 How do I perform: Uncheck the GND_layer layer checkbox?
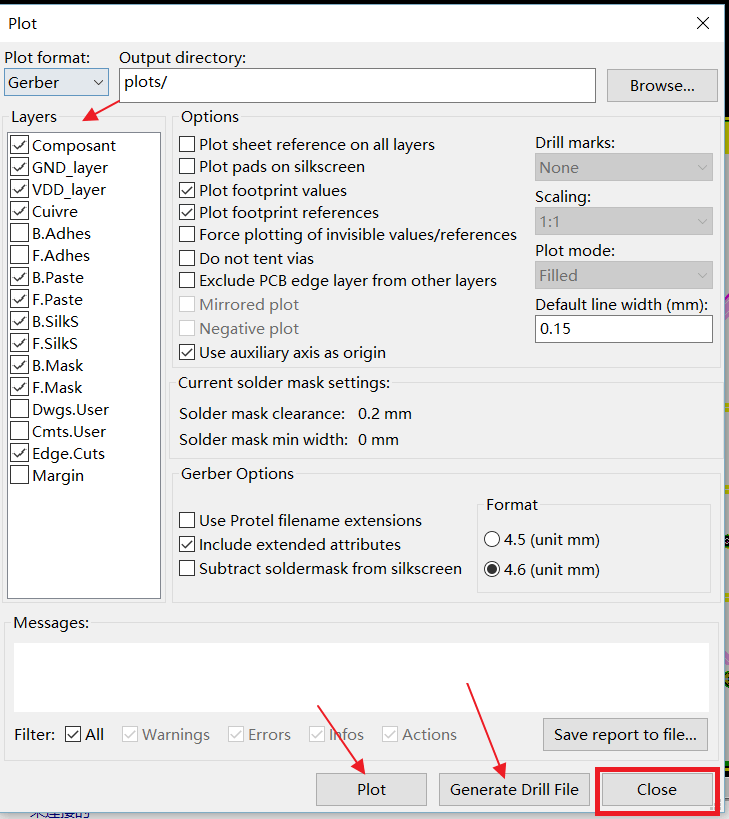coord(19,168)
